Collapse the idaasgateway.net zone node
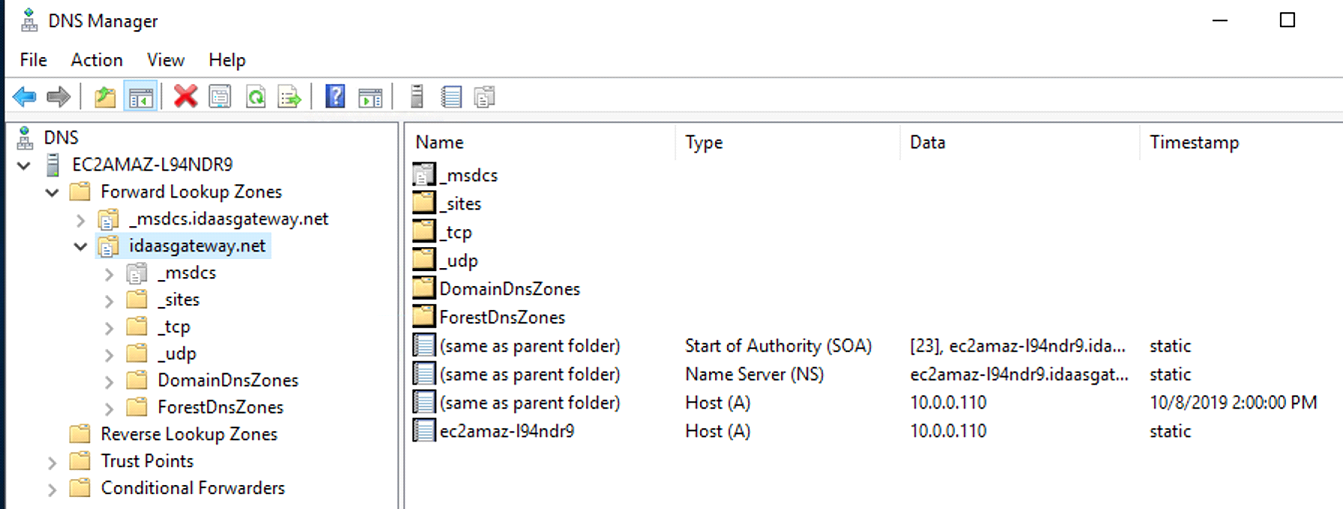The image size is (1344, 510). [81, 246]
